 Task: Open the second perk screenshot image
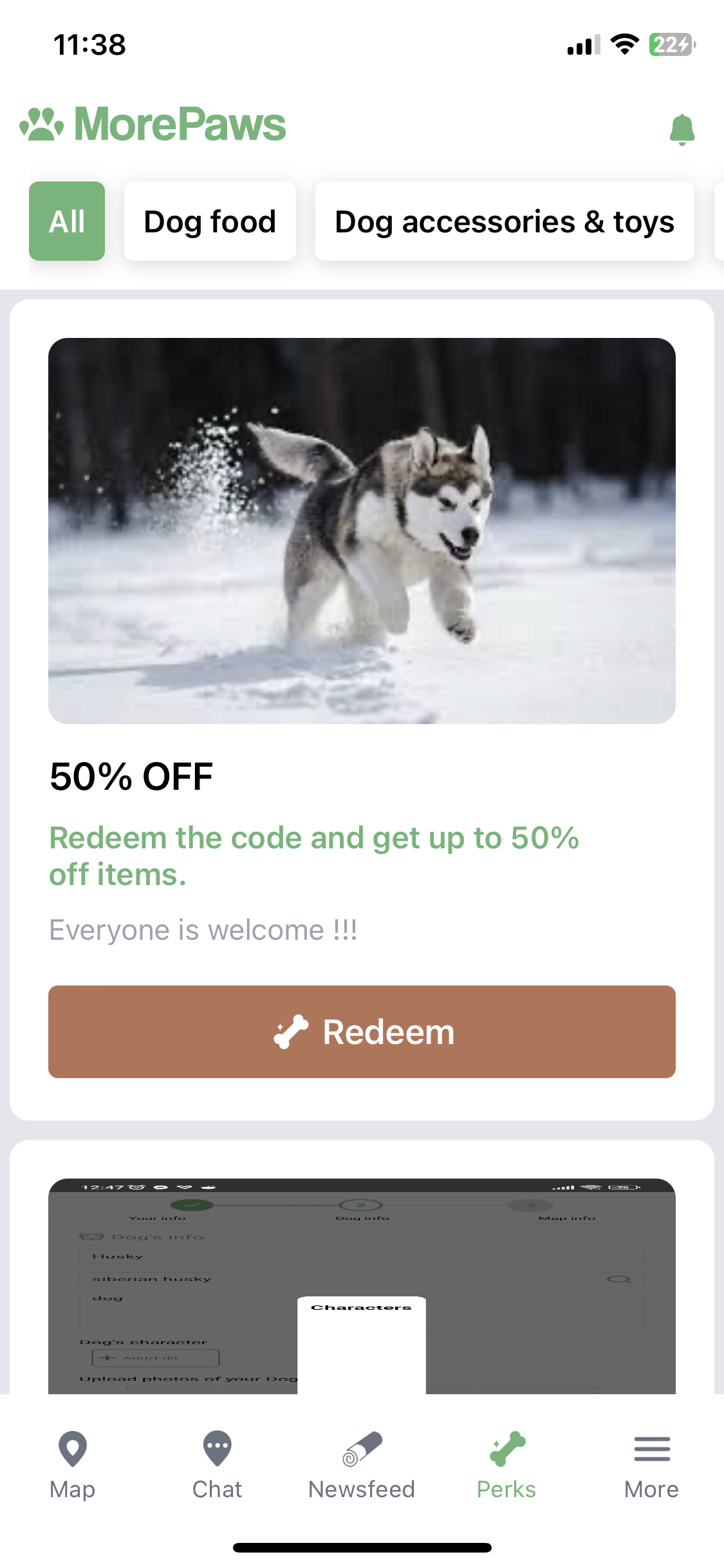pyautogui.click(x=362, y=1286)
